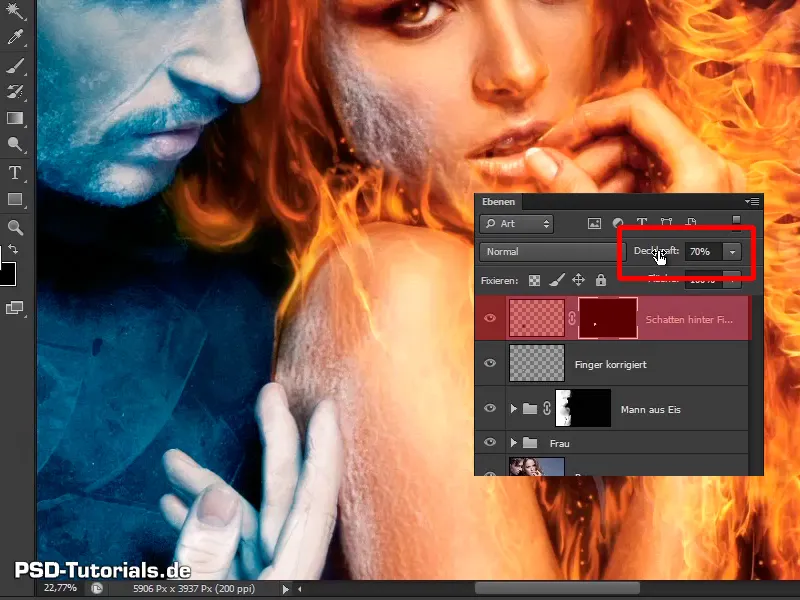Swap foreground and background colors
800x600 pixels.
click(x=13, y=249)
